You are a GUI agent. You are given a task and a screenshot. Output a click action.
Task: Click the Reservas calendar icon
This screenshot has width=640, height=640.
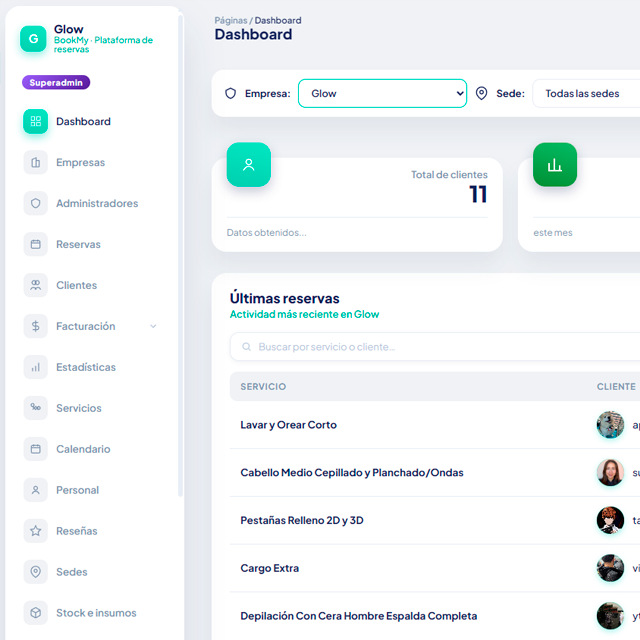click(x=36, y=244)
